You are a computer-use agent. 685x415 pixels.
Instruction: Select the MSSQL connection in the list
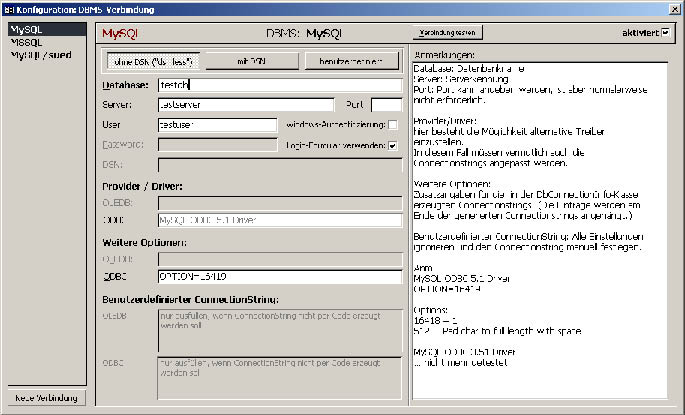[x=47, y=42]
